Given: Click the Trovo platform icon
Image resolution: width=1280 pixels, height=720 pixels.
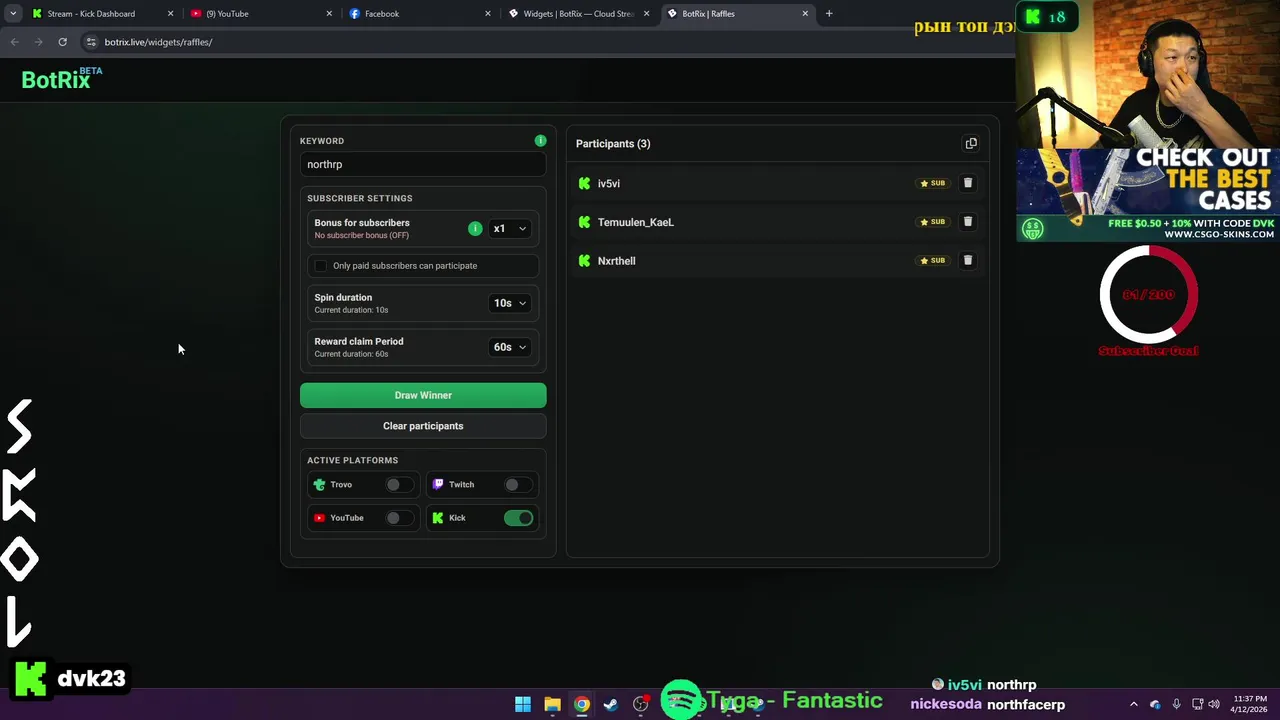Looking at the screenshot, I should (x=319, y=484).
